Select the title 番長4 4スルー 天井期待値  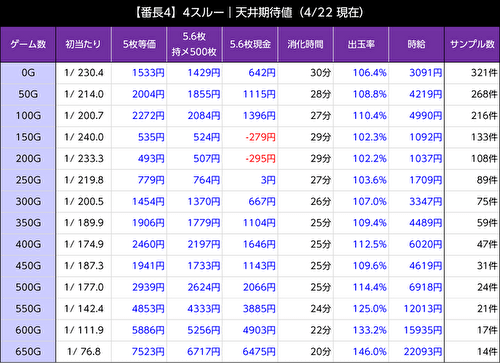(x=249, y=13)
